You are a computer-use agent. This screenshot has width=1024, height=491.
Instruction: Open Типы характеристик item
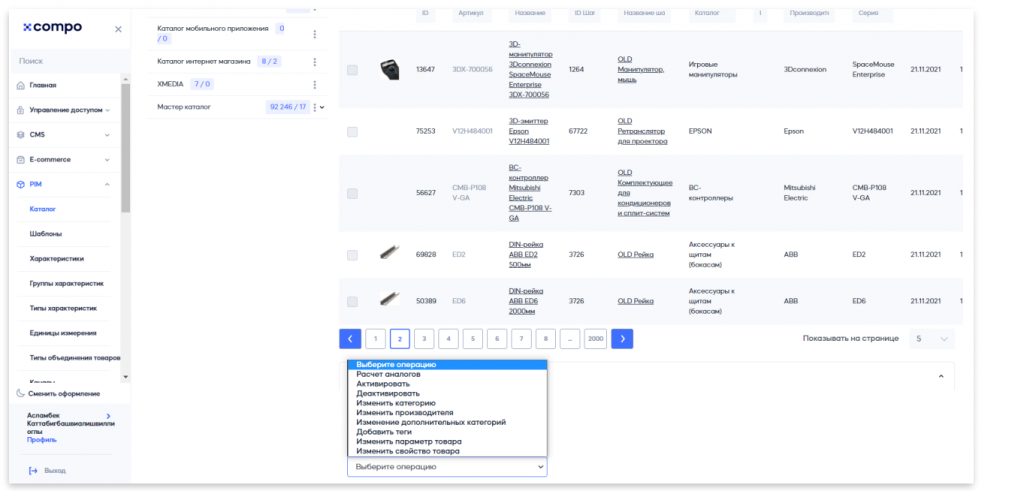pos(63,308)
